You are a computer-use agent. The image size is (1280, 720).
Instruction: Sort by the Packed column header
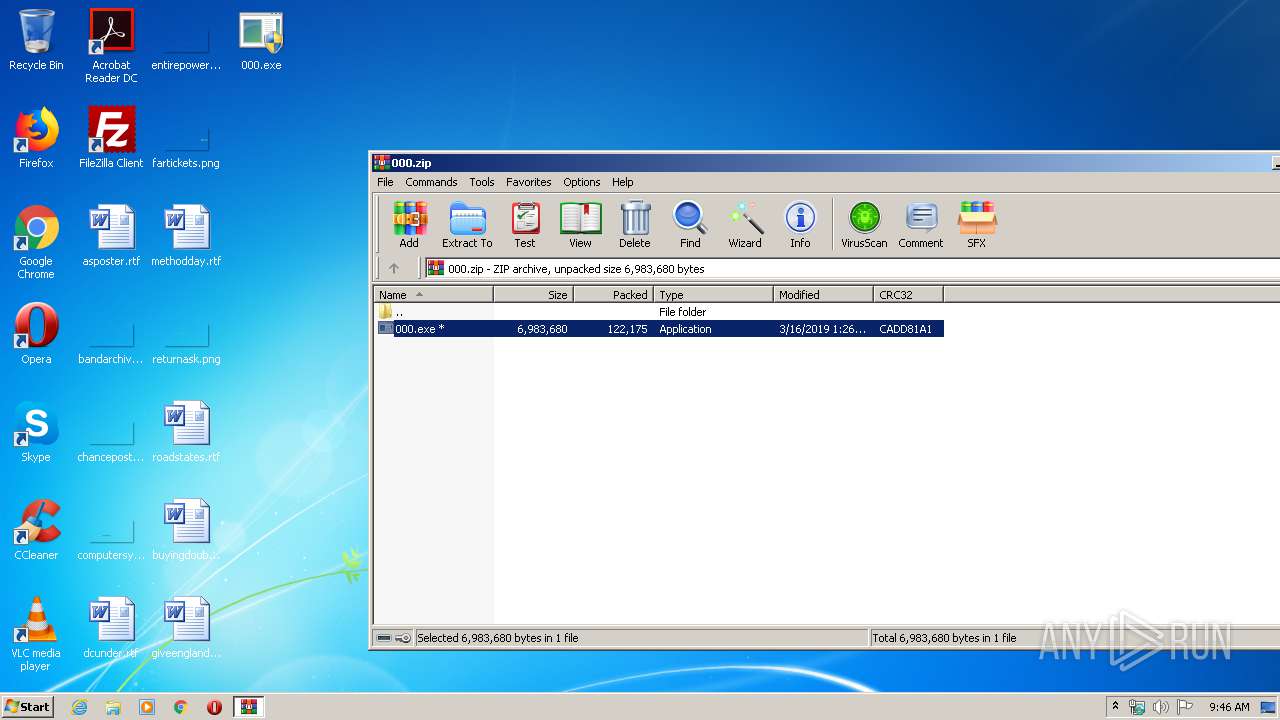click(x=614, y=295)
